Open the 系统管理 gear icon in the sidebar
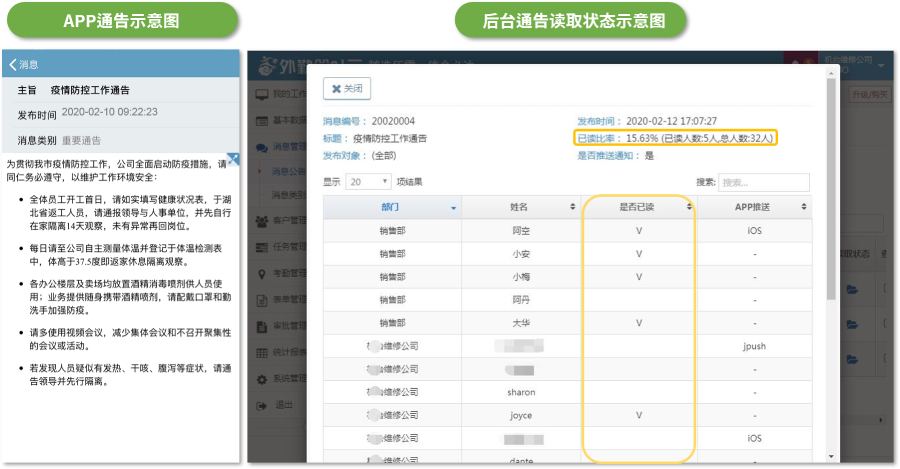900x469 pixels. pyautogui.click(x=262, y=379)
